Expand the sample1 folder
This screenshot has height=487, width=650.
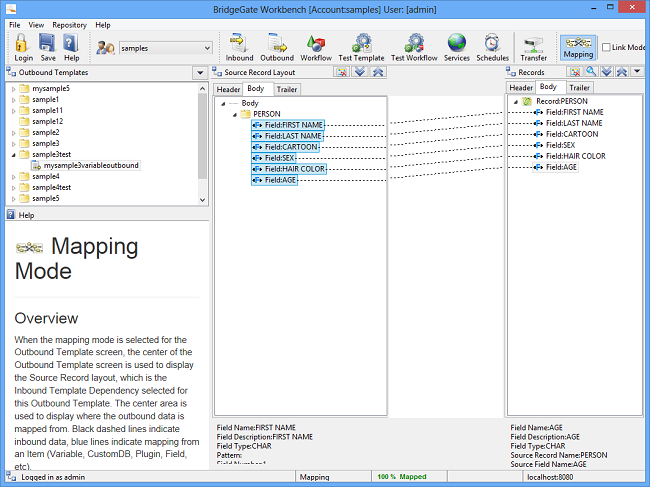pos(14,100)
